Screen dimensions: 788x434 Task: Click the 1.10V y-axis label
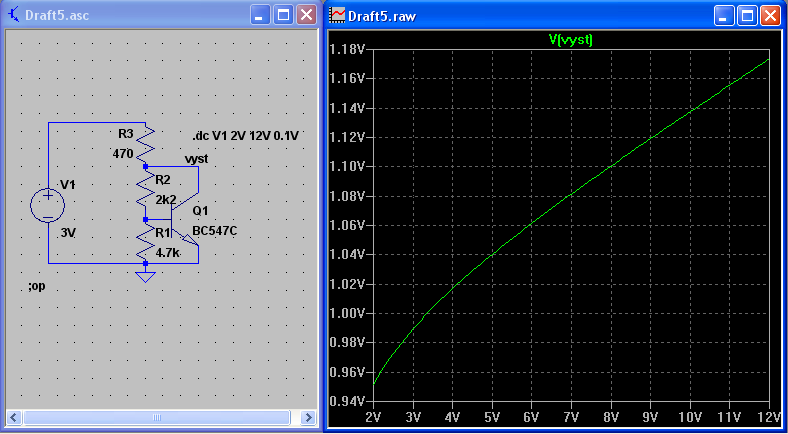pos(348,166)
